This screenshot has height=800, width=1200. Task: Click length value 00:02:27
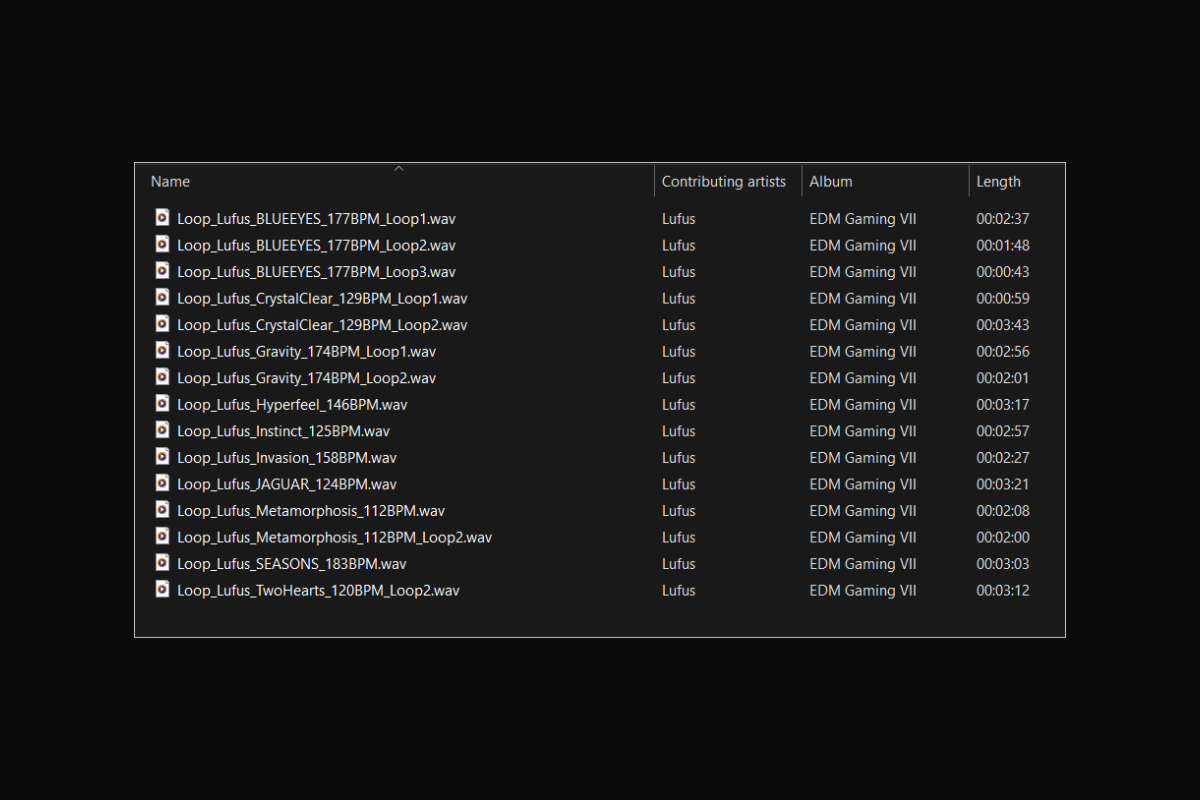pyautogui.click(x=1003, y=458)
